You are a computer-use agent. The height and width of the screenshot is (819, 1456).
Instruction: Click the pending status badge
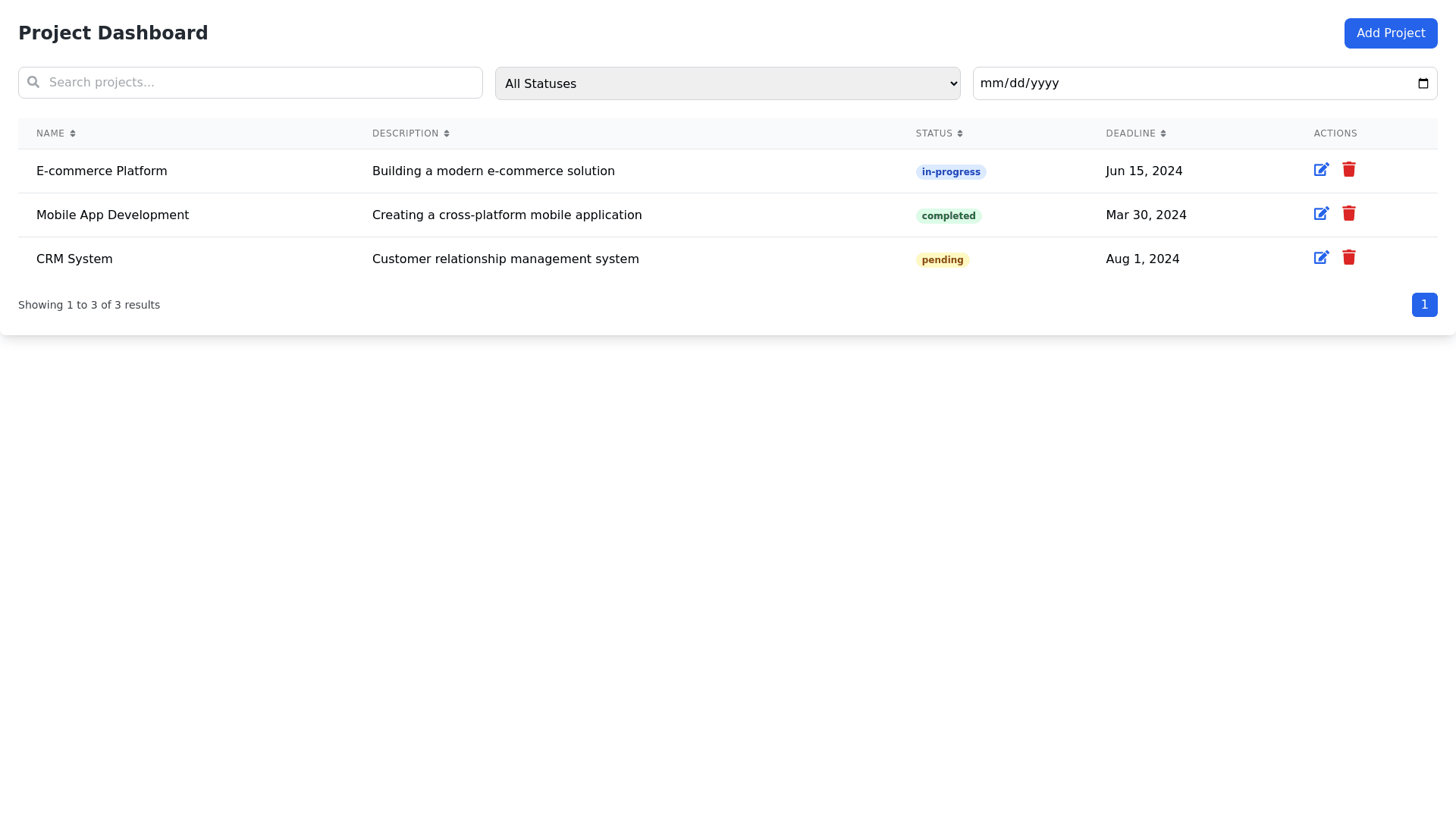pyautogui.click(x=942, y=260)
